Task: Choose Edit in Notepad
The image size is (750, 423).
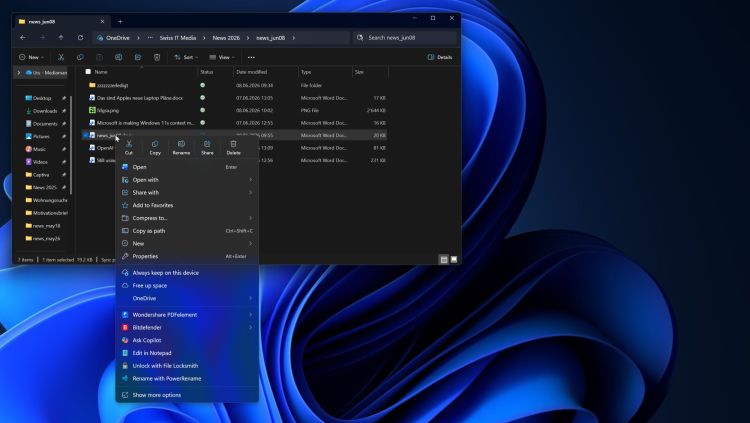Action: point(187,353)
